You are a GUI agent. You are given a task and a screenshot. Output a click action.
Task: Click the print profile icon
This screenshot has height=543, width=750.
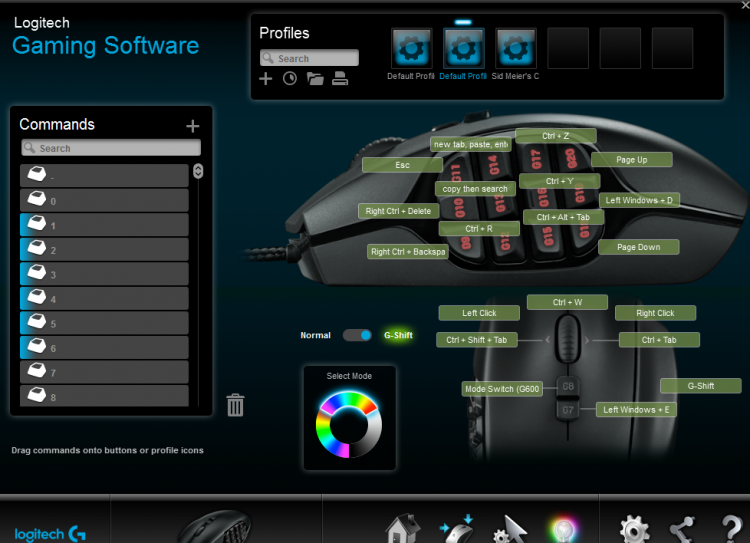click(x=340, y=79)
